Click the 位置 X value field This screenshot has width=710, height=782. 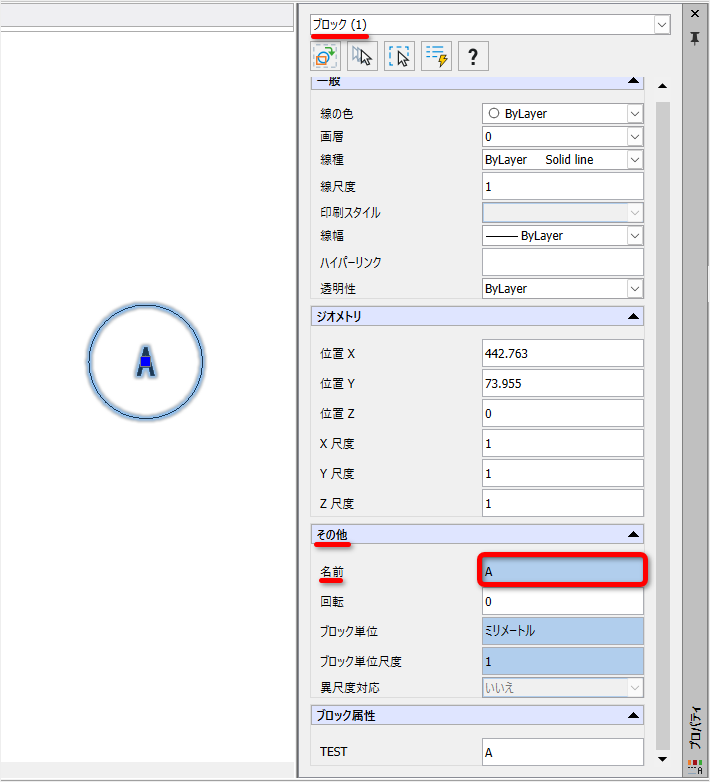point(562,354)
